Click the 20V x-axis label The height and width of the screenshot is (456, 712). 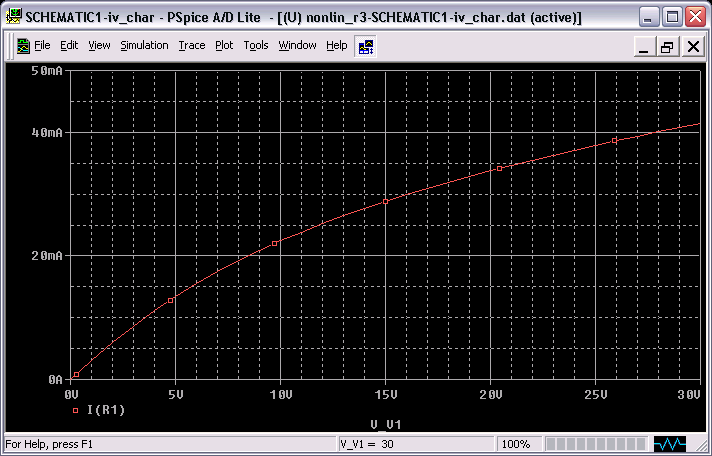tap(490, 394)
